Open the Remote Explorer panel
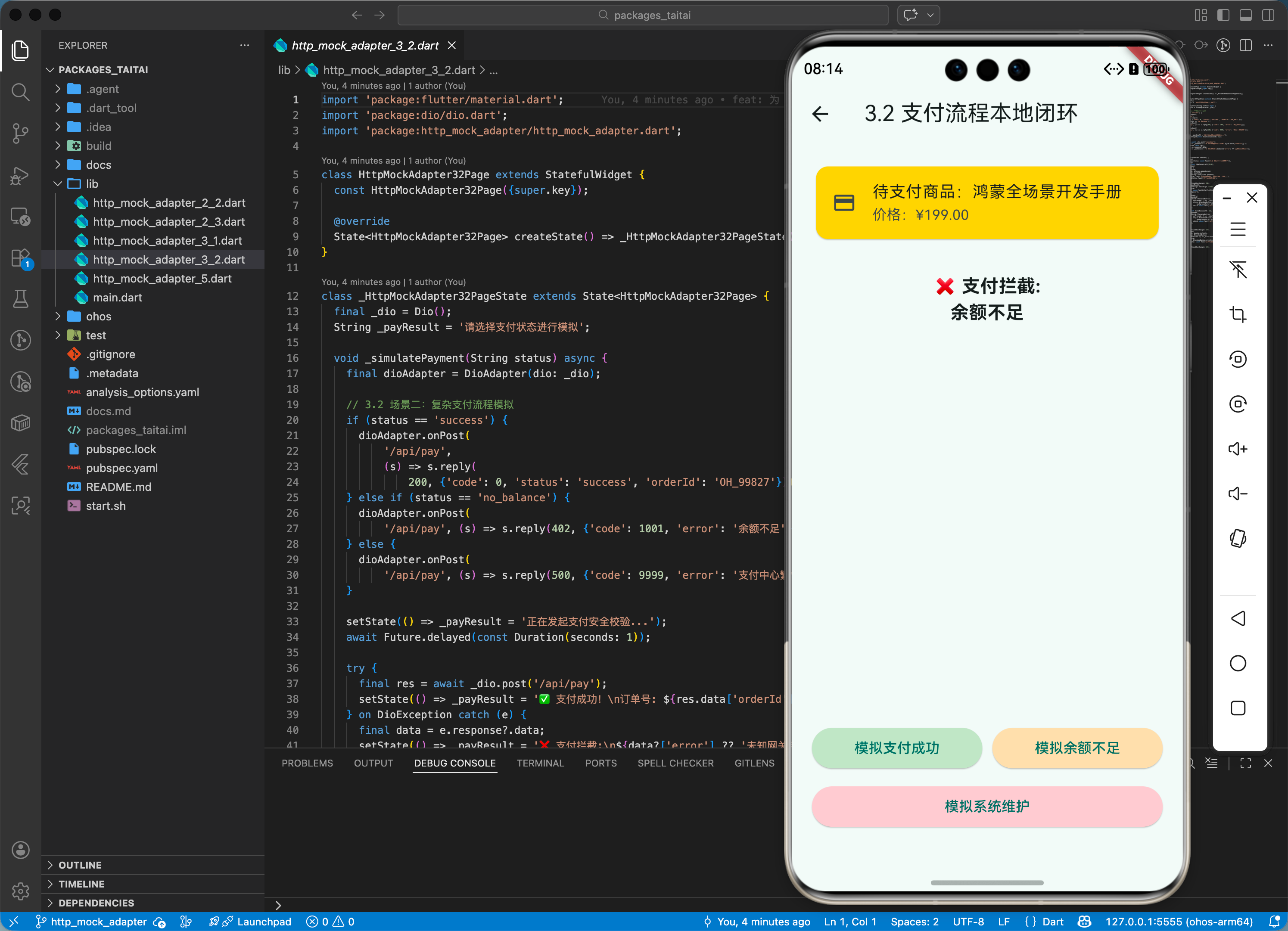This screenshot has width=1288, height=931. coord(21,217)
